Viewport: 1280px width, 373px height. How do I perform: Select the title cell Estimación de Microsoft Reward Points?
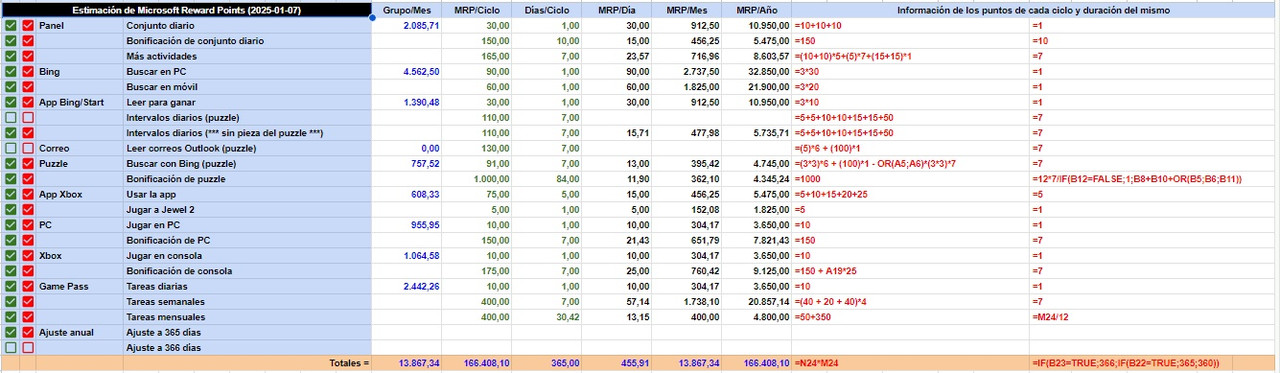click(186, 10)
